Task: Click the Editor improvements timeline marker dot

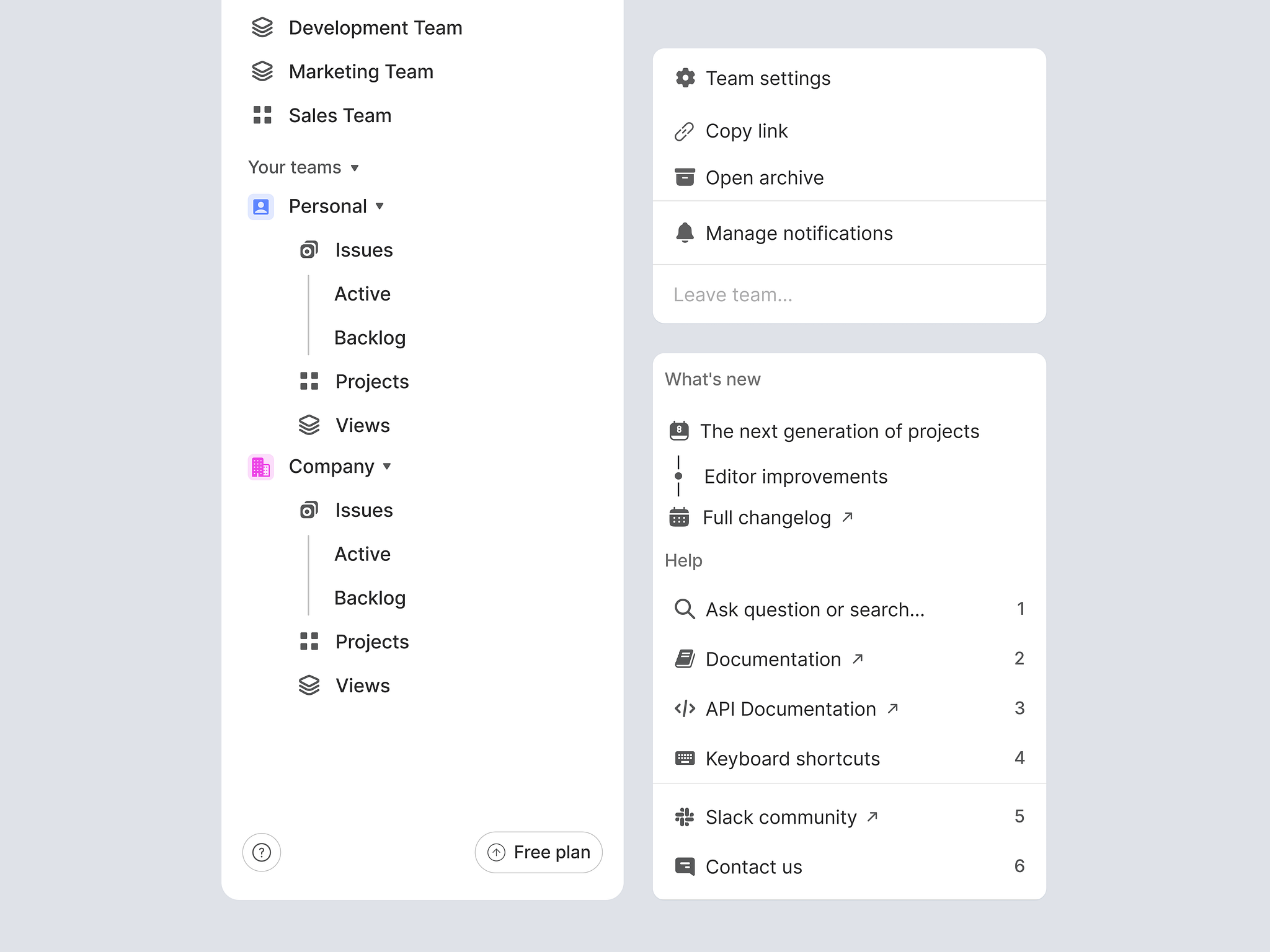Action: click(x=680, y=476)
